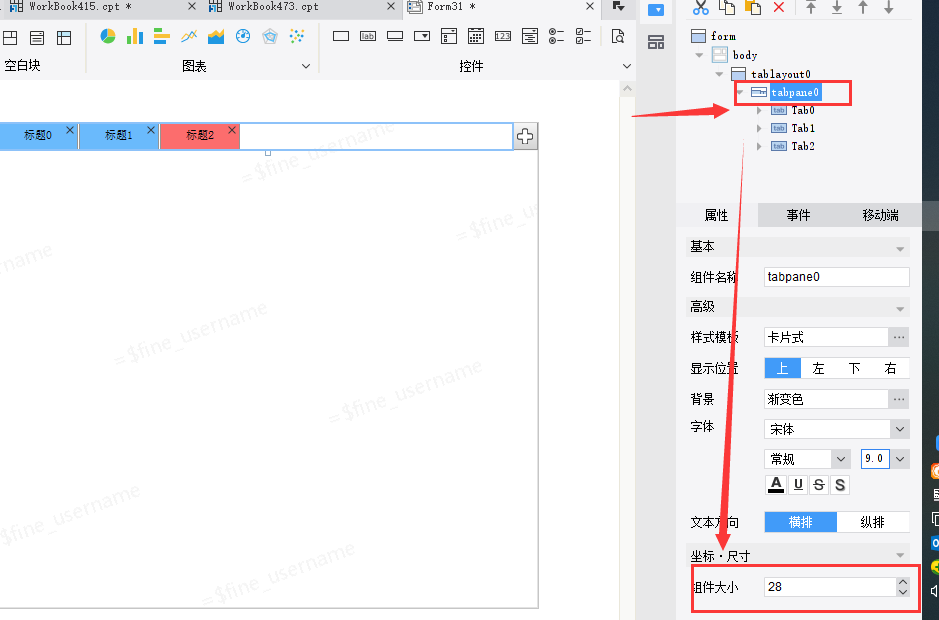Click the preview search widget icon
This screenshot has height=620, width=939.
pos(617,37)
